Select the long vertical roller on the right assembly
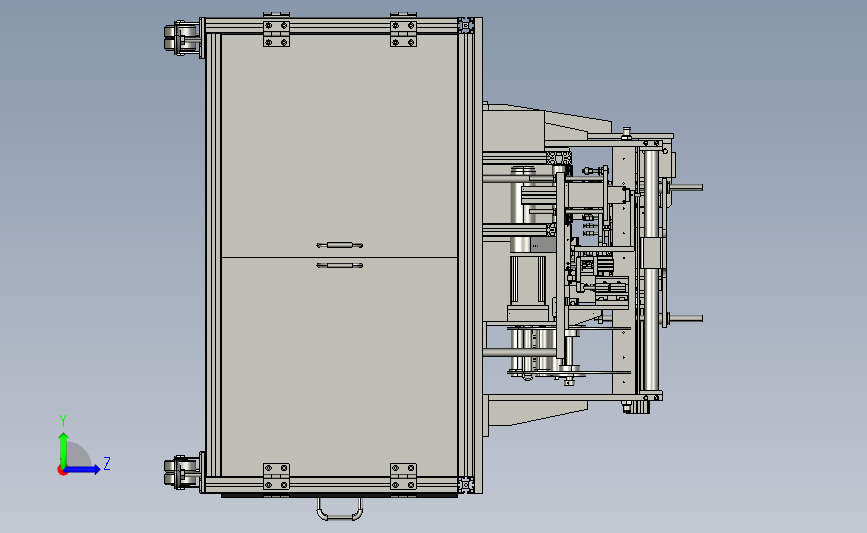867x533 pixels. pos(651,271)
